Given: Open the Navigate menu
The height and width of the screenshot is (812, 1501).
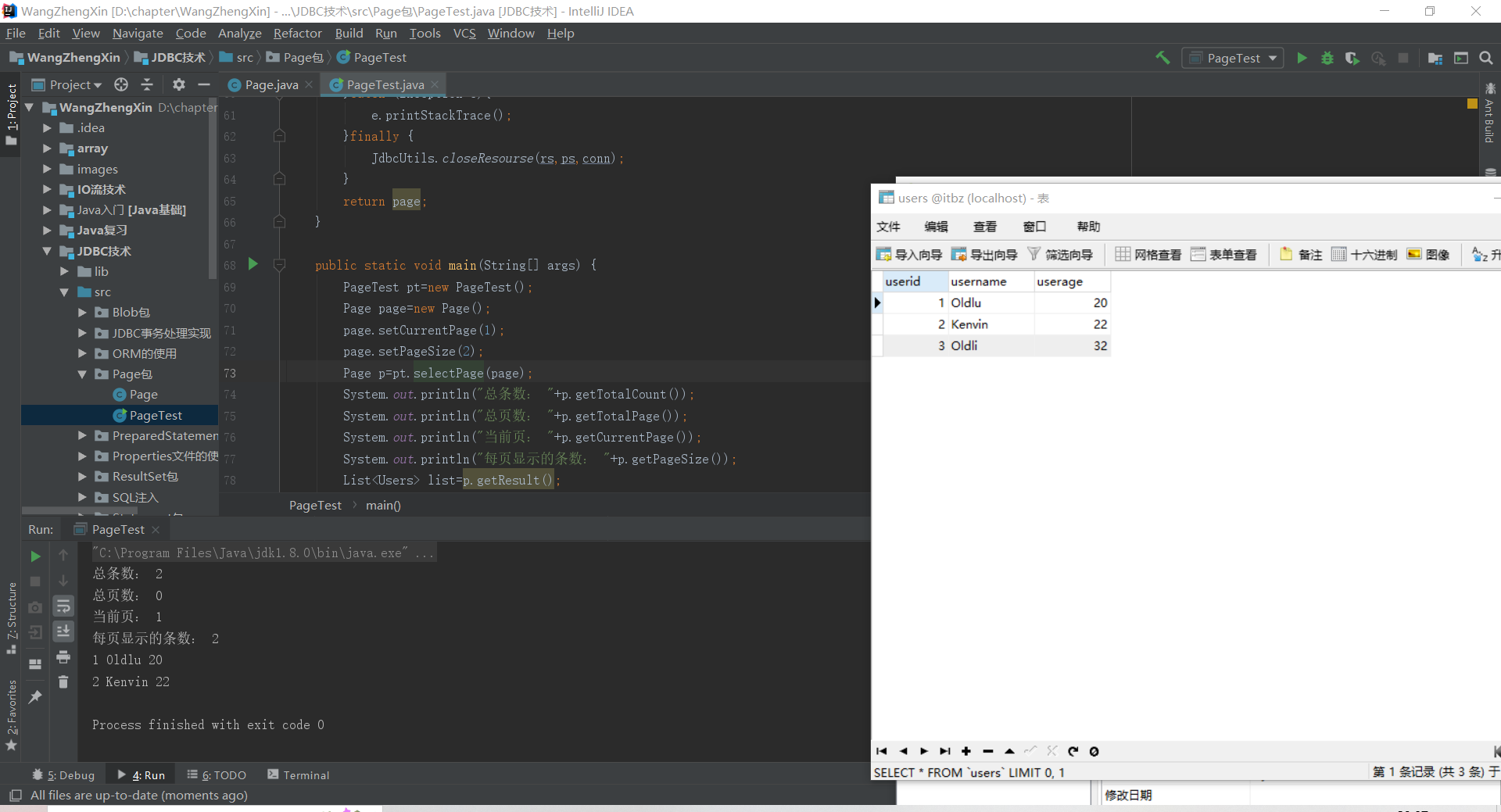Looking at the screenshot, I should click(x=138, y=33).
